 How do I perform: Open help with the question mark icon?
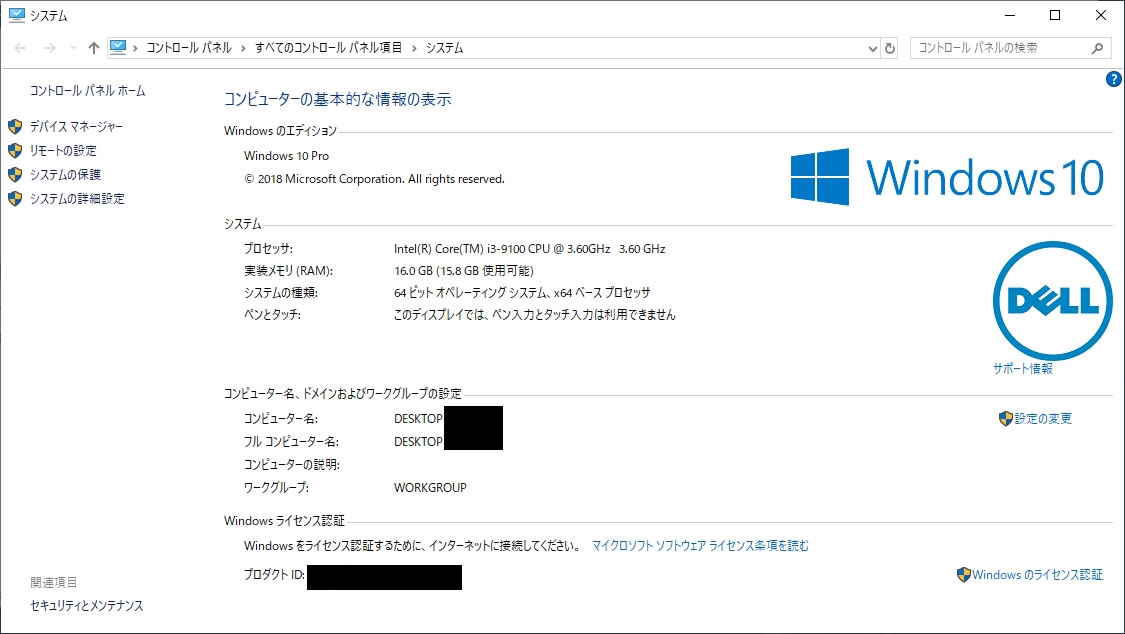(x=1113, y=79)
